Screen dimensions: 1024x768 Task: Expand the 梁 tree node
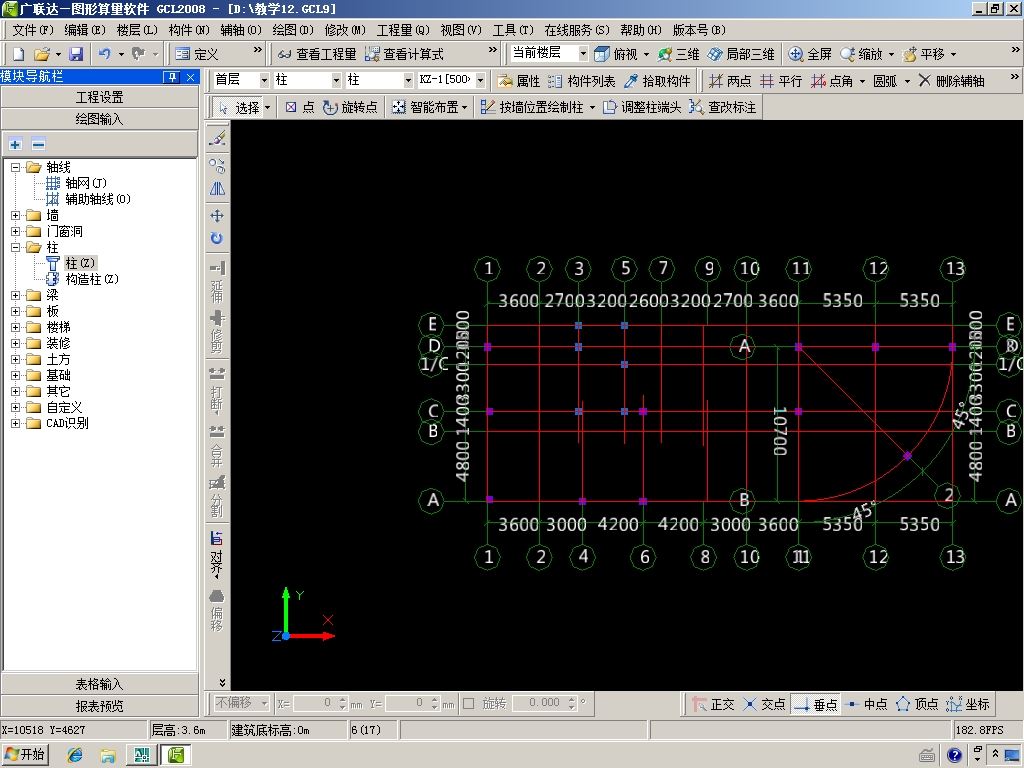tap(16, 295)
